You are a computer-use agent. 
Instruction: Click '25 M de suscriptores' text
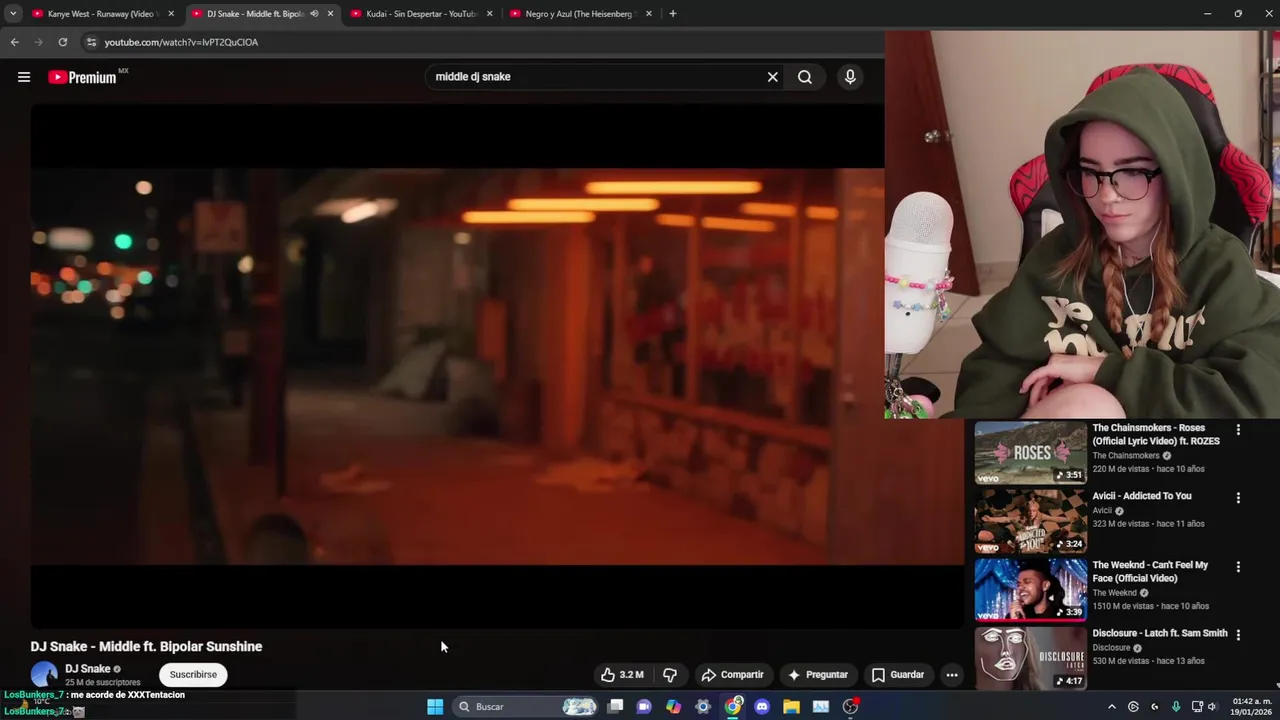[103, 683]
